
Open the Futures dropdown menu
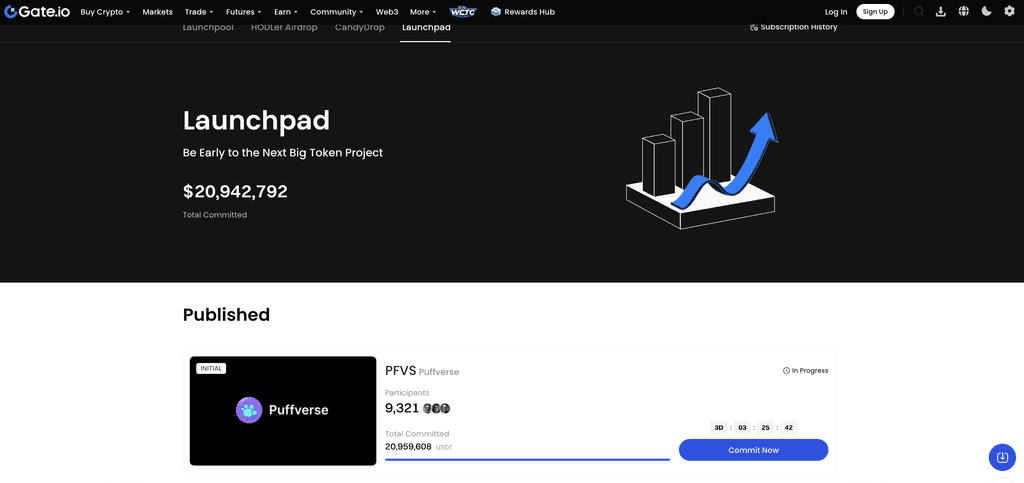244,12
